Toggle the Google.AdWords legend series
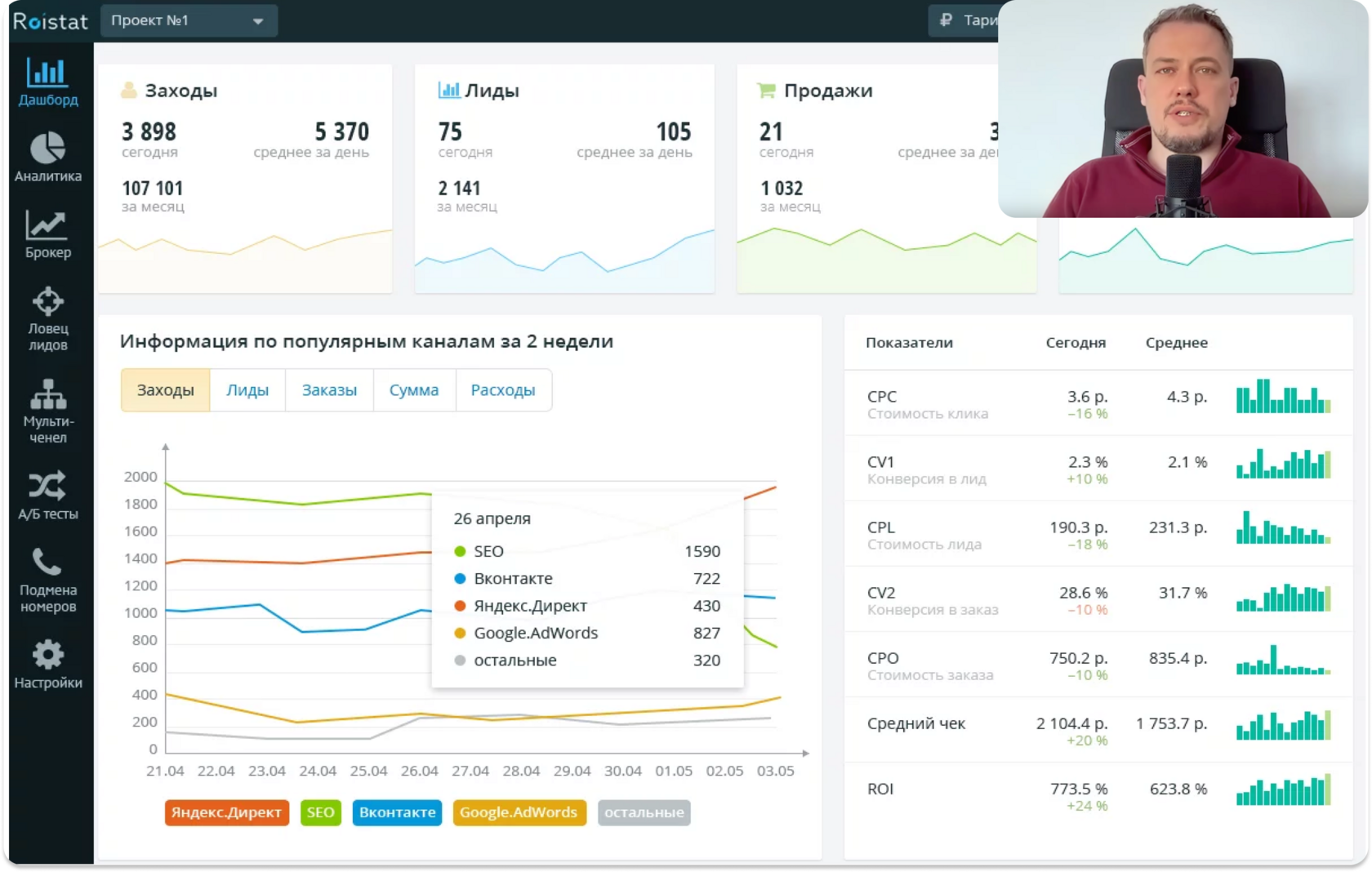Screen dimensions: 1372x872 [x=519, y=812]
